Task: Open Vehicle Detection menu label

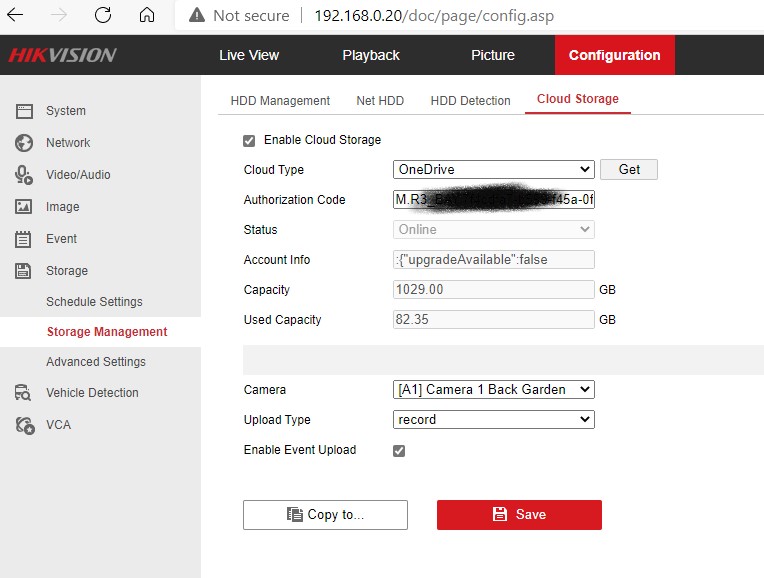Action: point(93,392)
